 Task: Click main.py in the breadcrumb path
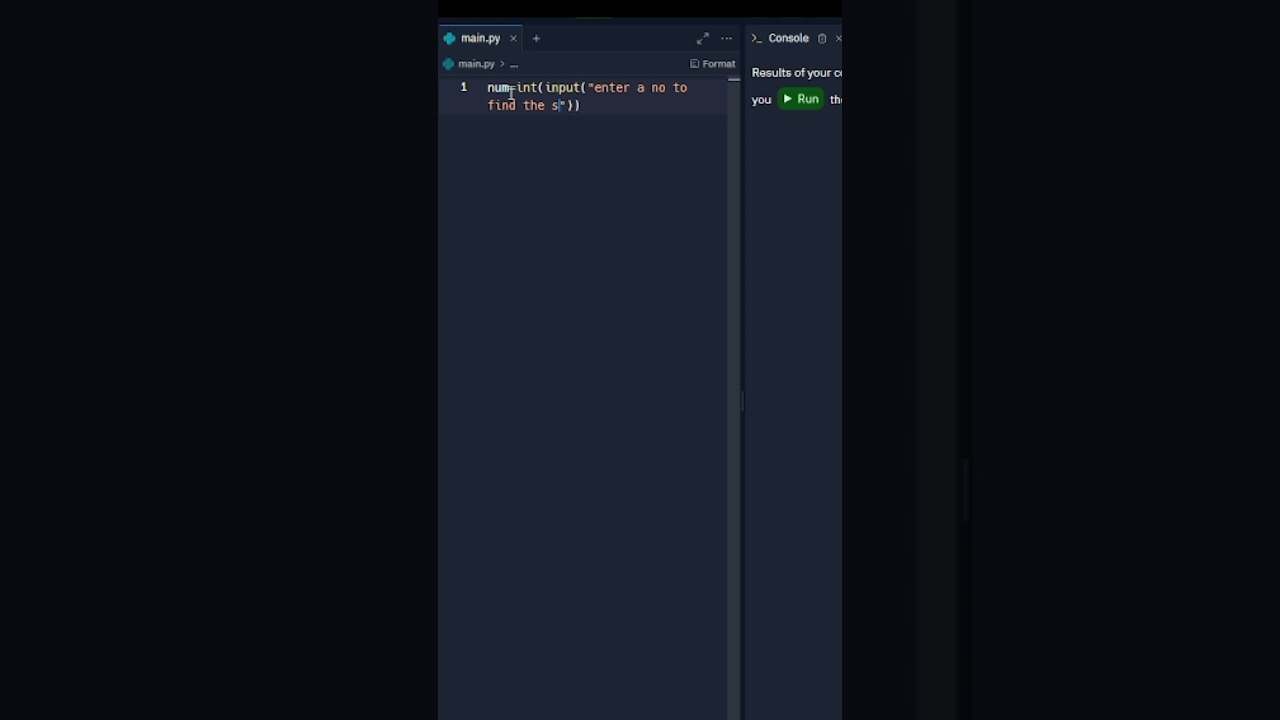click(x=476, y=64)
